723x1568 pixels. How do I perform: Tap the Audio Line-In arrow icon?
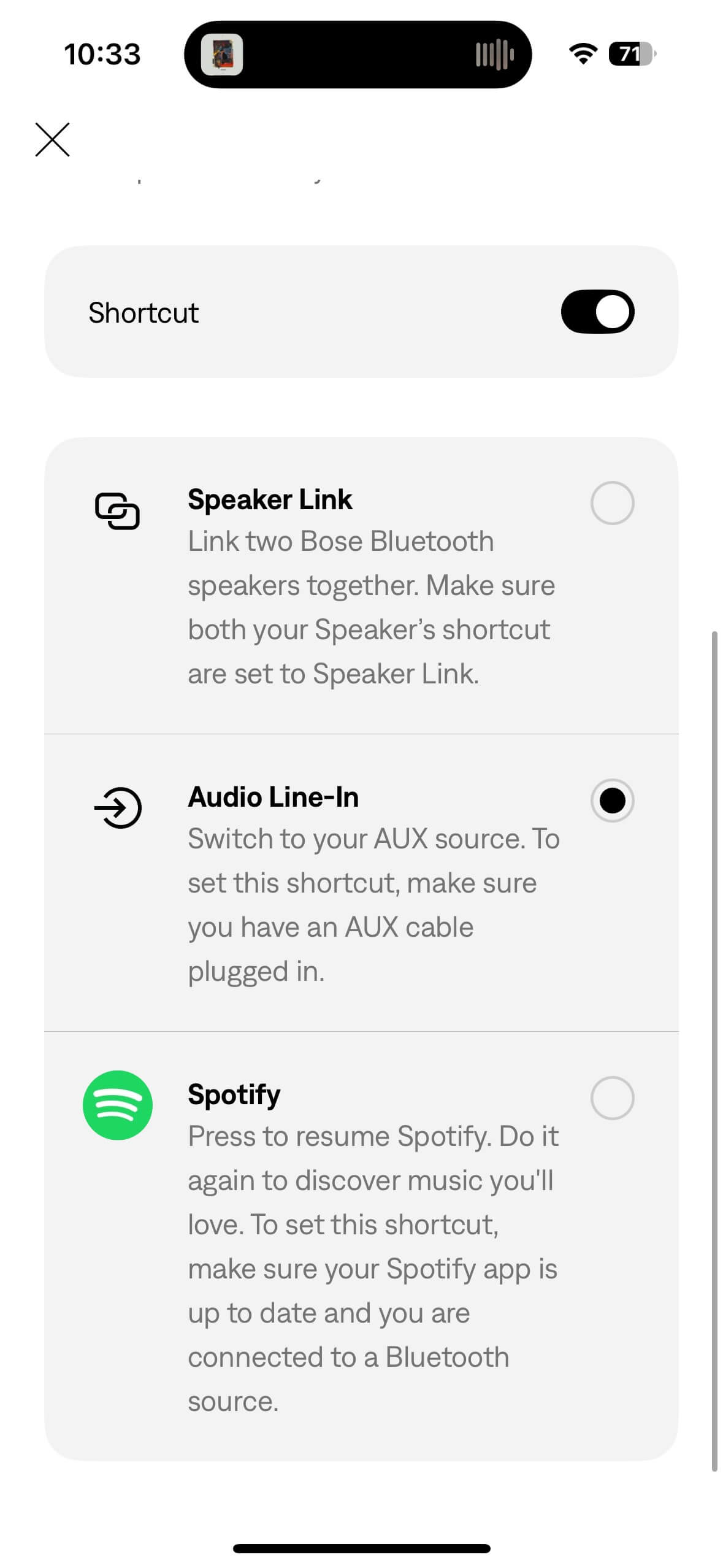click(x=118, y=807)
